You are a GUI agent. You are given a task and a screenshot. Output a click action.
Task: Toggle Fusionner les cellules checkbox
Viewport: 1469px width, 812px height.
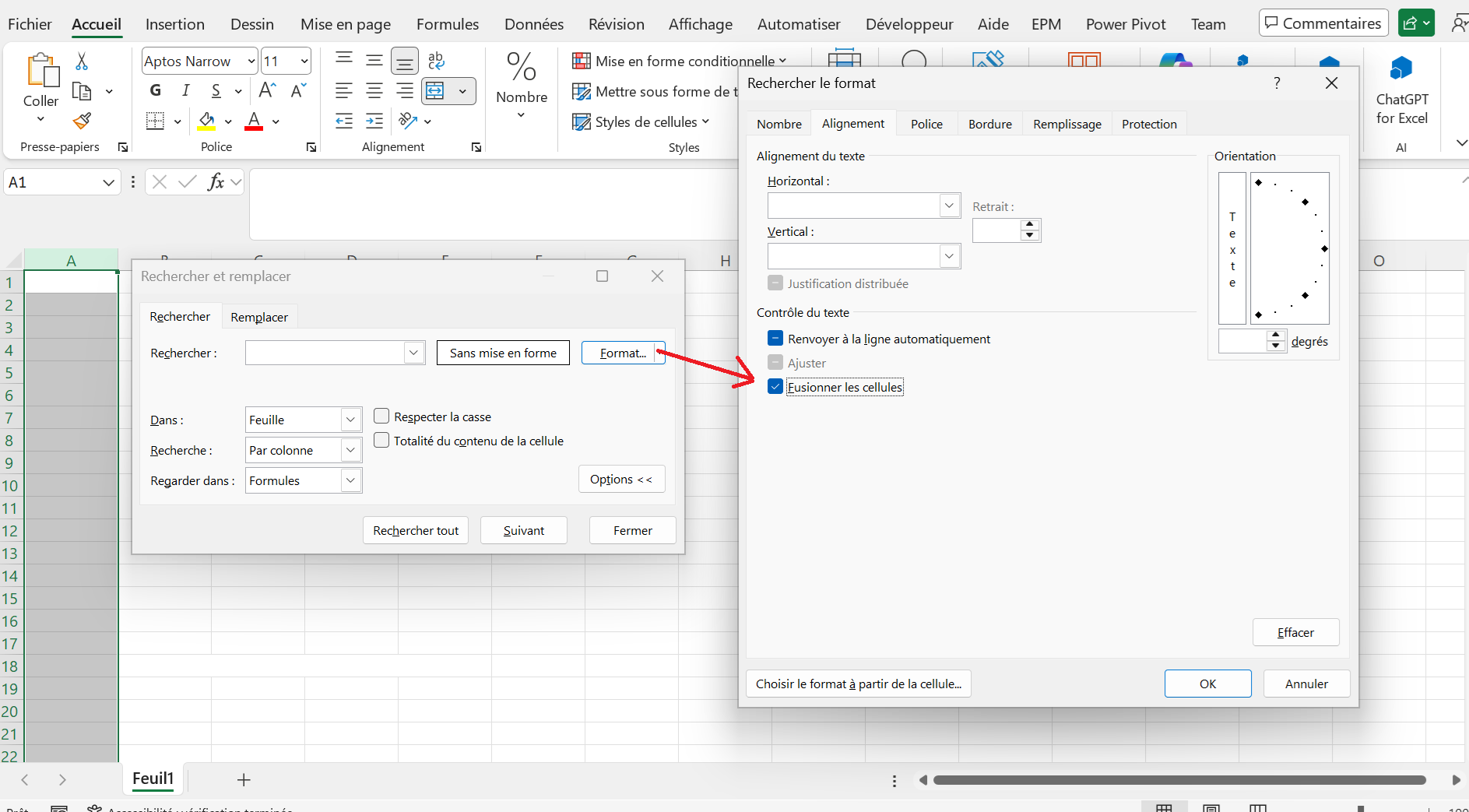pyautogui.click(x=775, y=387)
